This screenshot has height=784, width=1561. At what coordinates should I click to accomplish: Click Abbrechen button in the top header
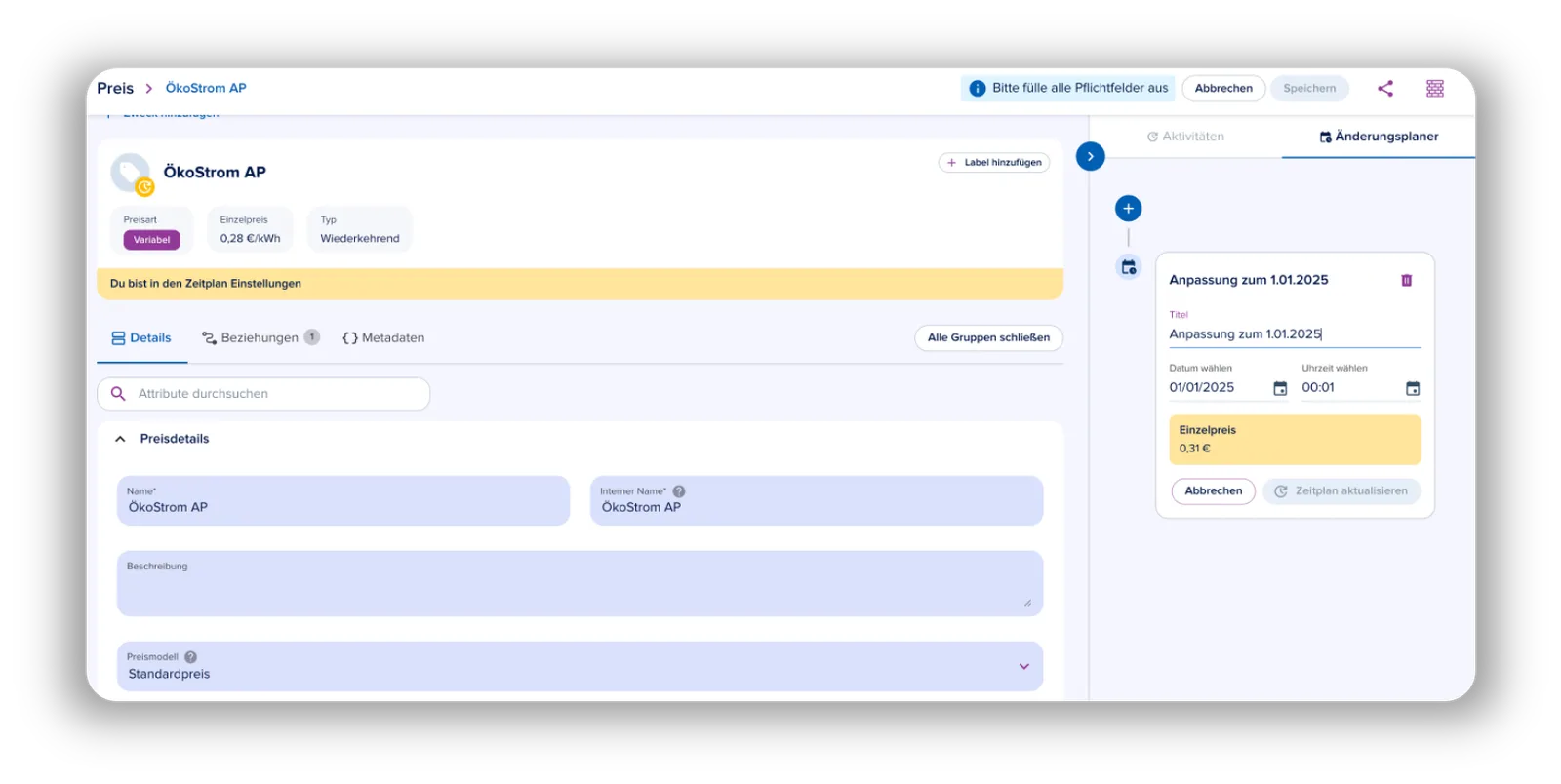coord(1223,89)
